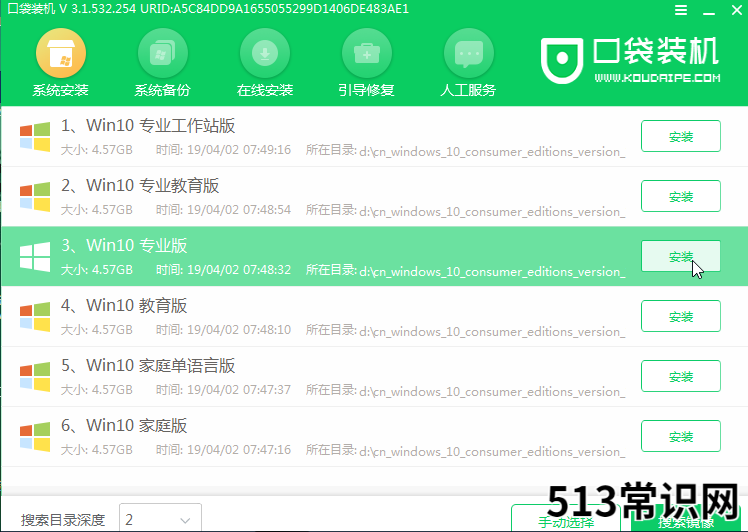Viewport: 748px width, 532px height.
Task: Click Windows logo of Win10 专业工作站版
Action: coord(35,137)
